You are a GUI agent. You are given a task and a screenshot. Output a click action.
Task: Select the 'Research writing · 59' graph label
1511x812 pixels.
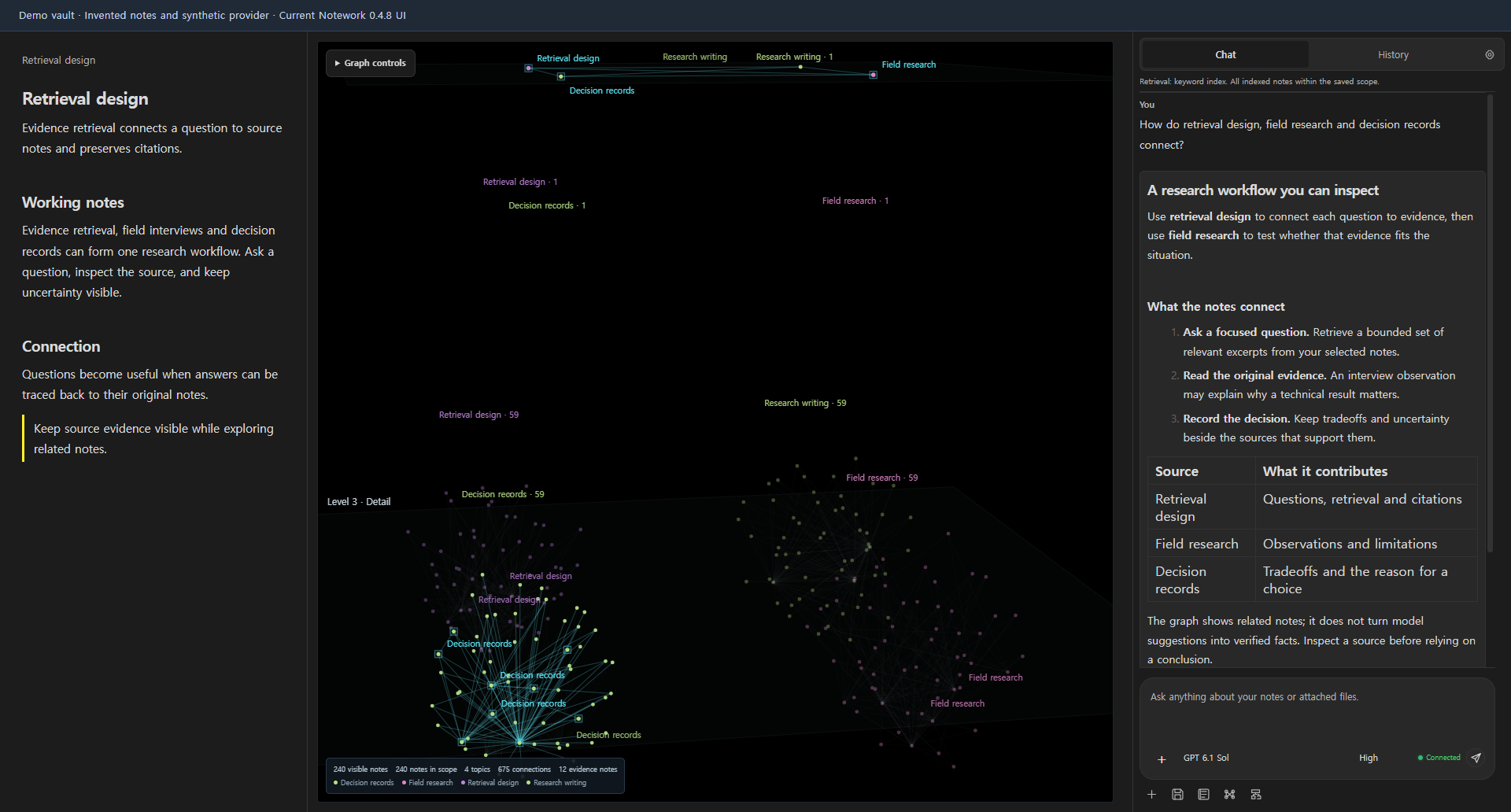(805, 403)
